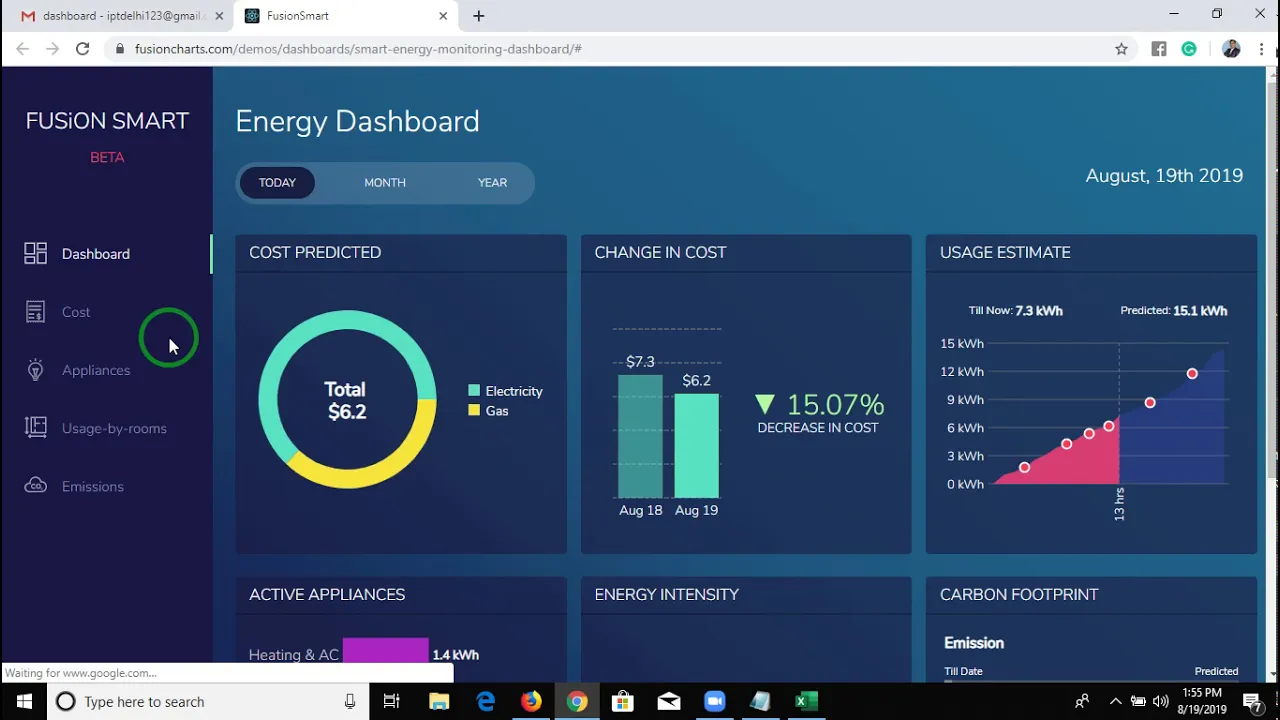This screenshot has height=720, width=1280.
Task: Open Excel from the taskbar
Action: click(x=806, y=701)
